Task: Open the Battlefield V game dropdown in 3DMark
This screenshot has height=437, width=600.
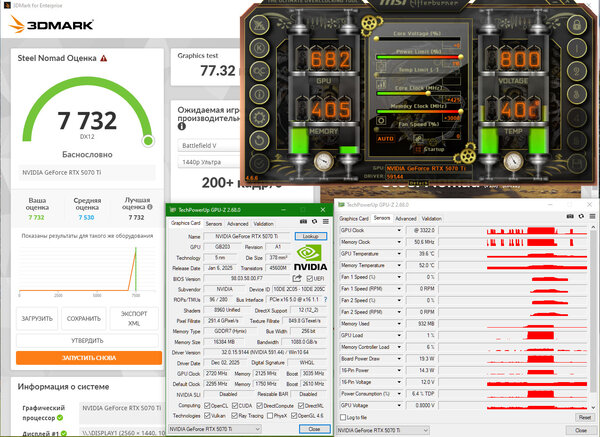Action: 208,145
